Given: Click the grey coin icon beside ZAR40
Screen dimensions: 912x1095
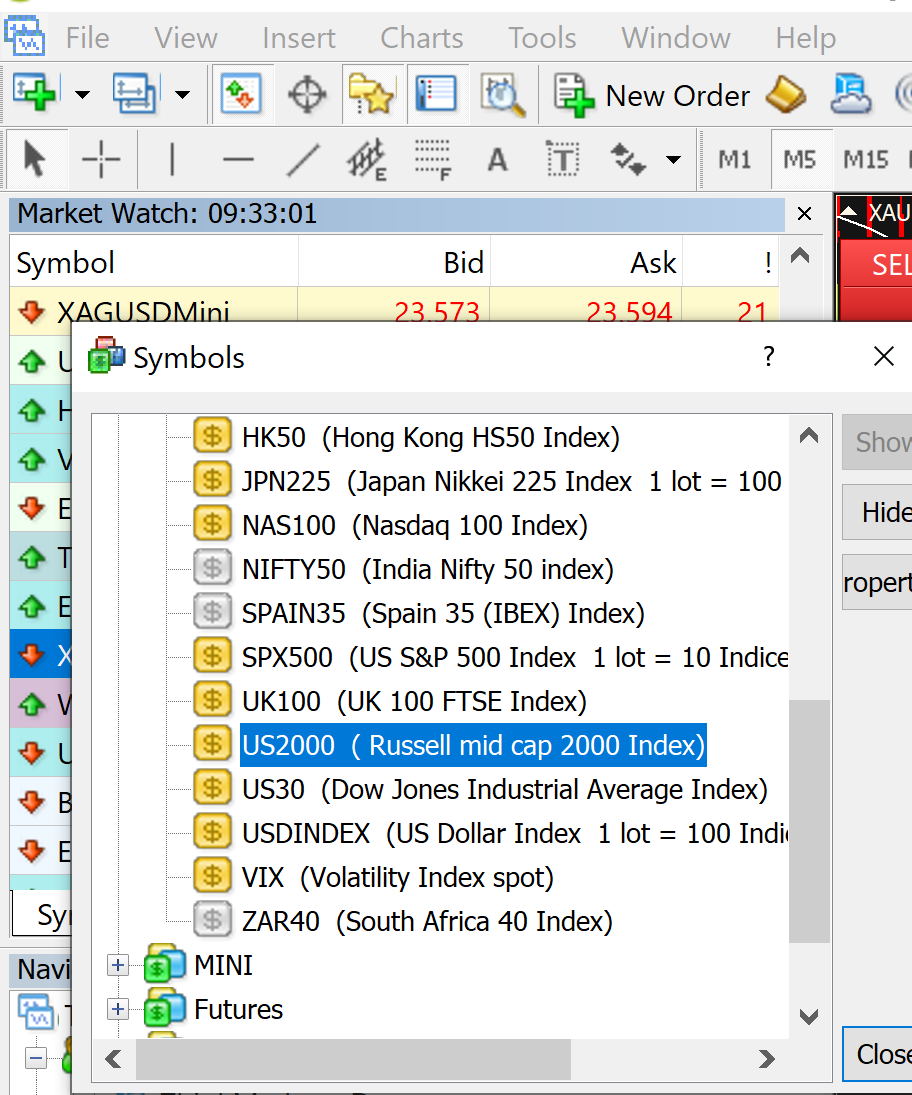Looking at the screenshot, I should click(212, 920).
